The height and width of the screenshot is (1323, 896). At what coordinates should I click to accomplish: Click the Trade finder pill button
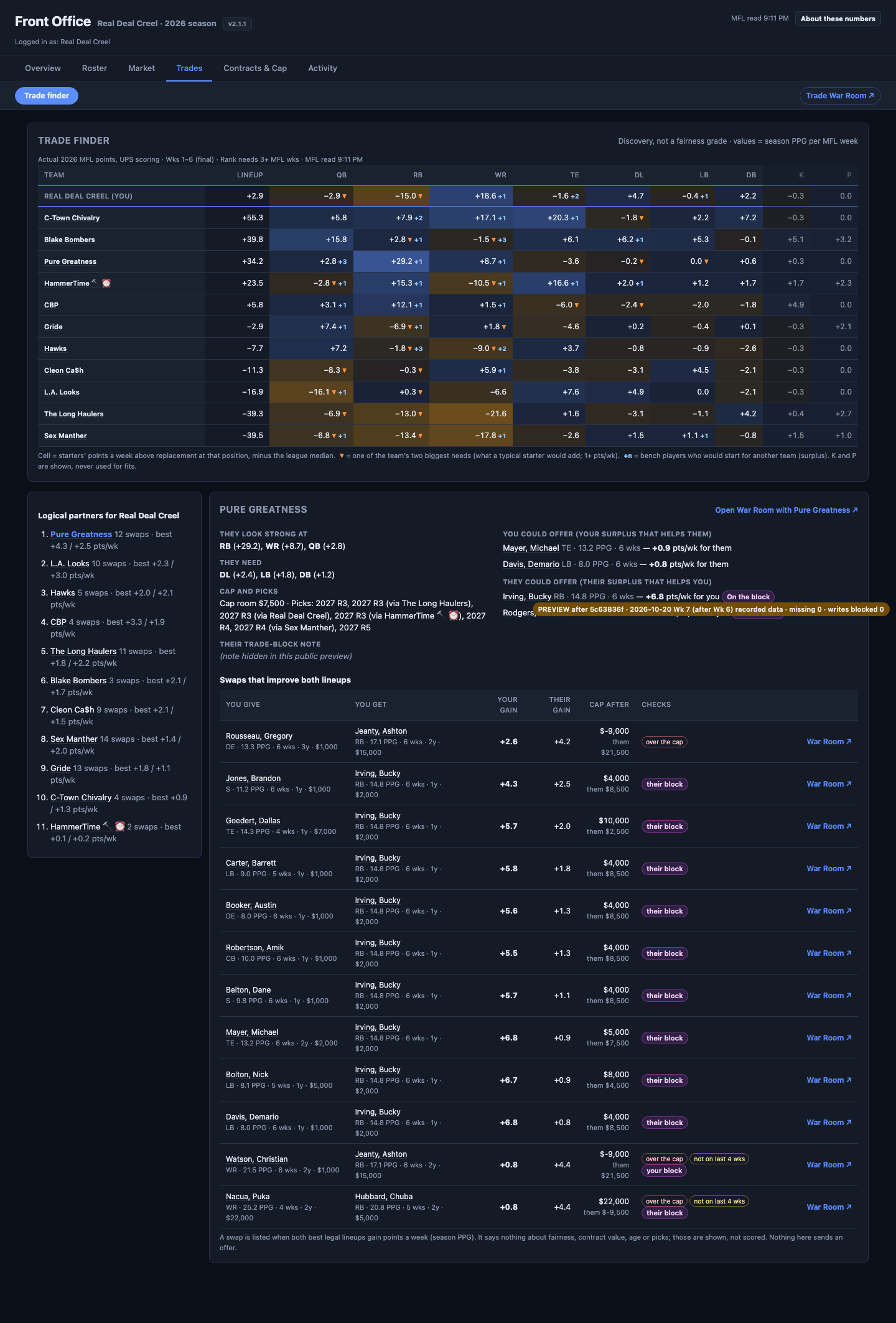click(x=47, y=96)
